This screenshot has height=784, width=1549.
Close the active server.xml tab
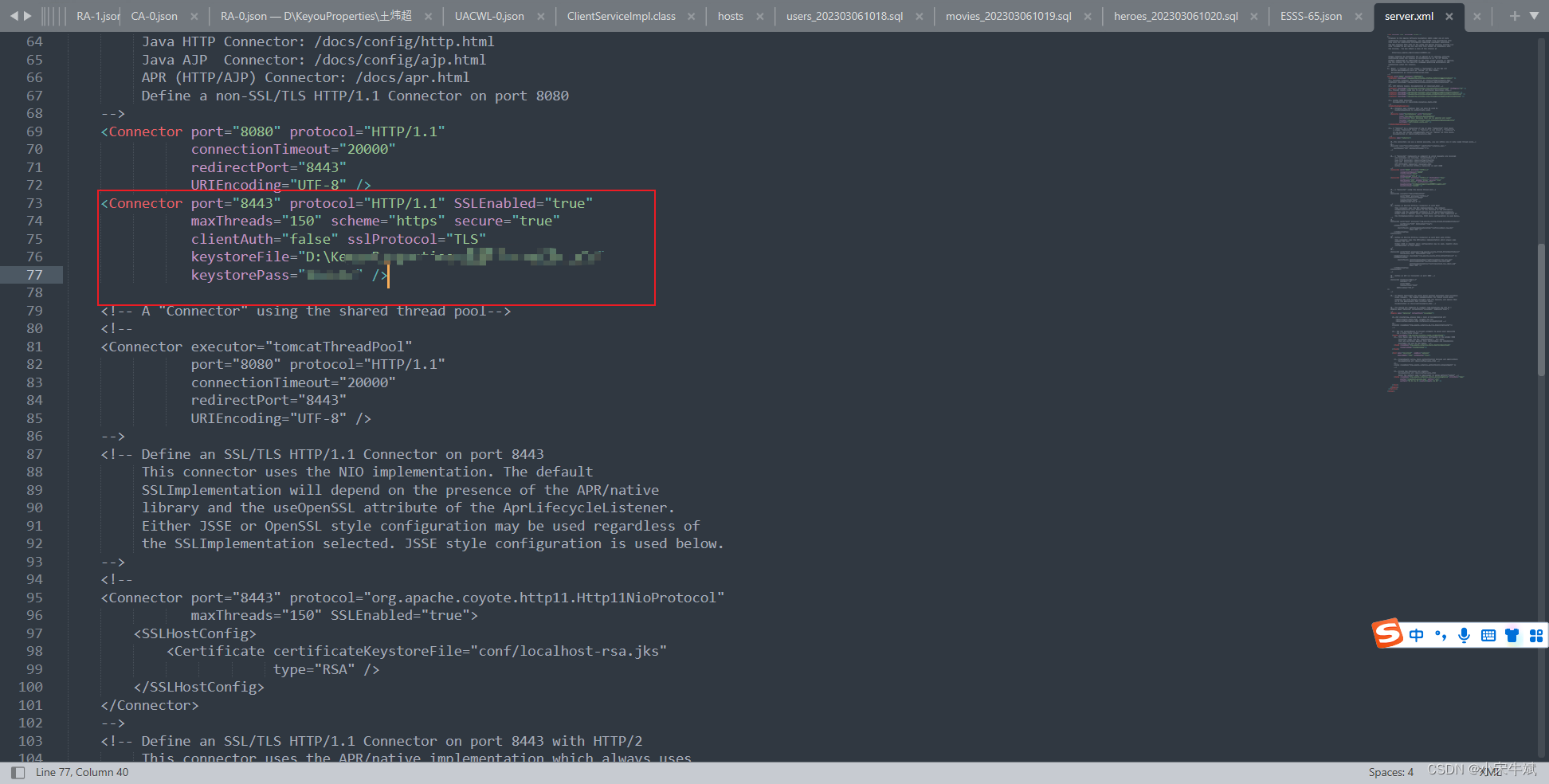point(1449,16)
